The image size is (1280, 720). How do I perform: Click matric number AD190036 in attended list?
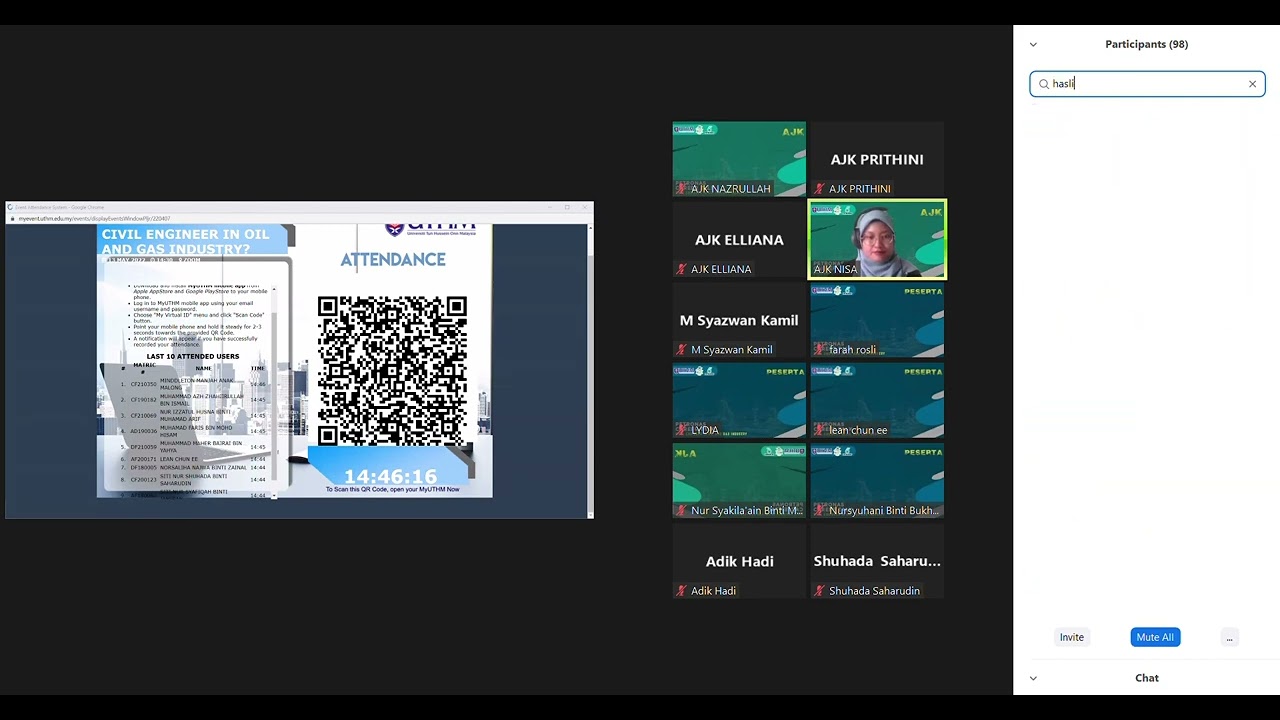click(143, 431)
